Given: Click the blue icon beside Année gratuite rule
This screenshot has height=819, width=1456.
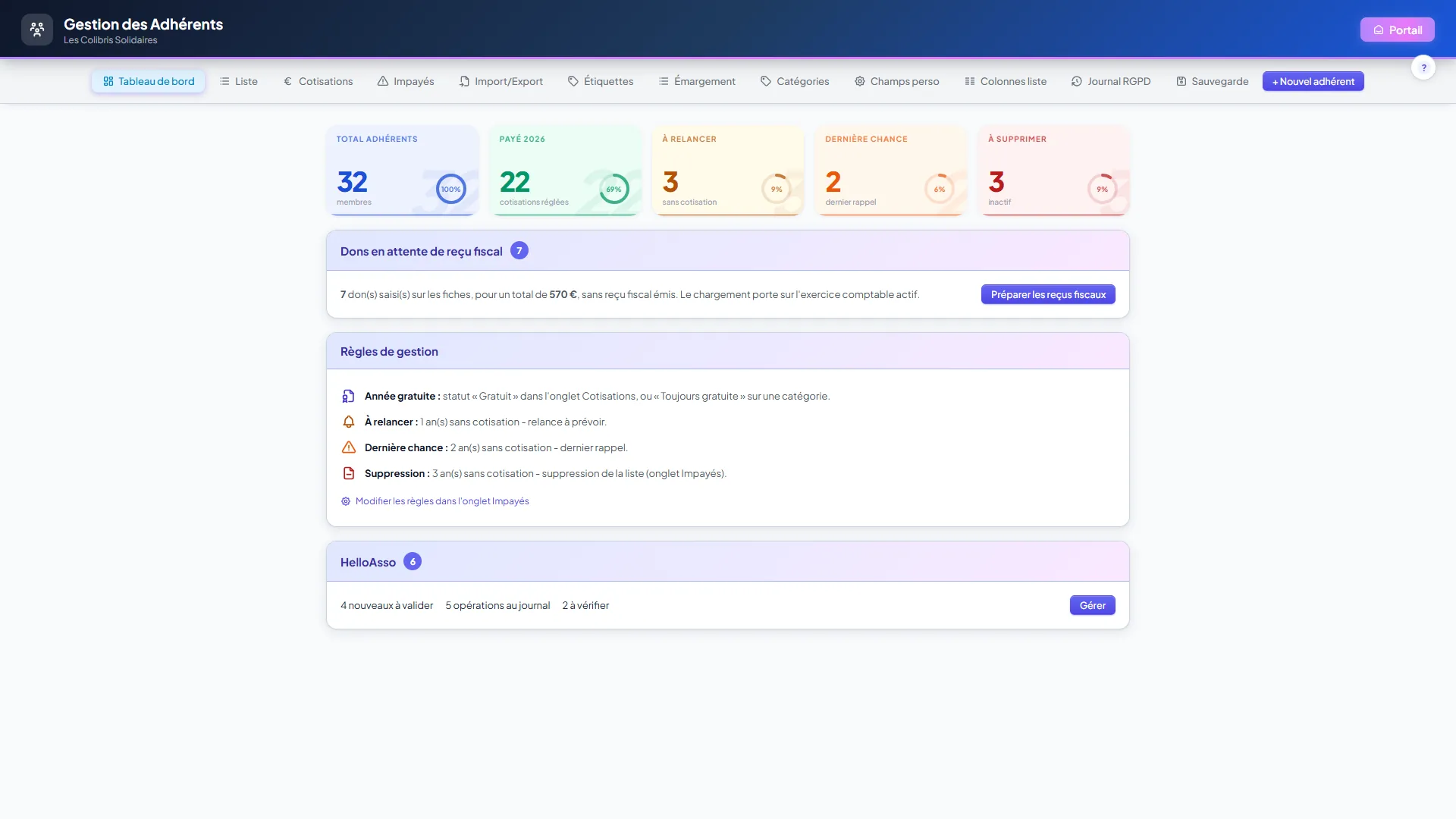Looking at the screenshot, I should click(x=349, y=396).
